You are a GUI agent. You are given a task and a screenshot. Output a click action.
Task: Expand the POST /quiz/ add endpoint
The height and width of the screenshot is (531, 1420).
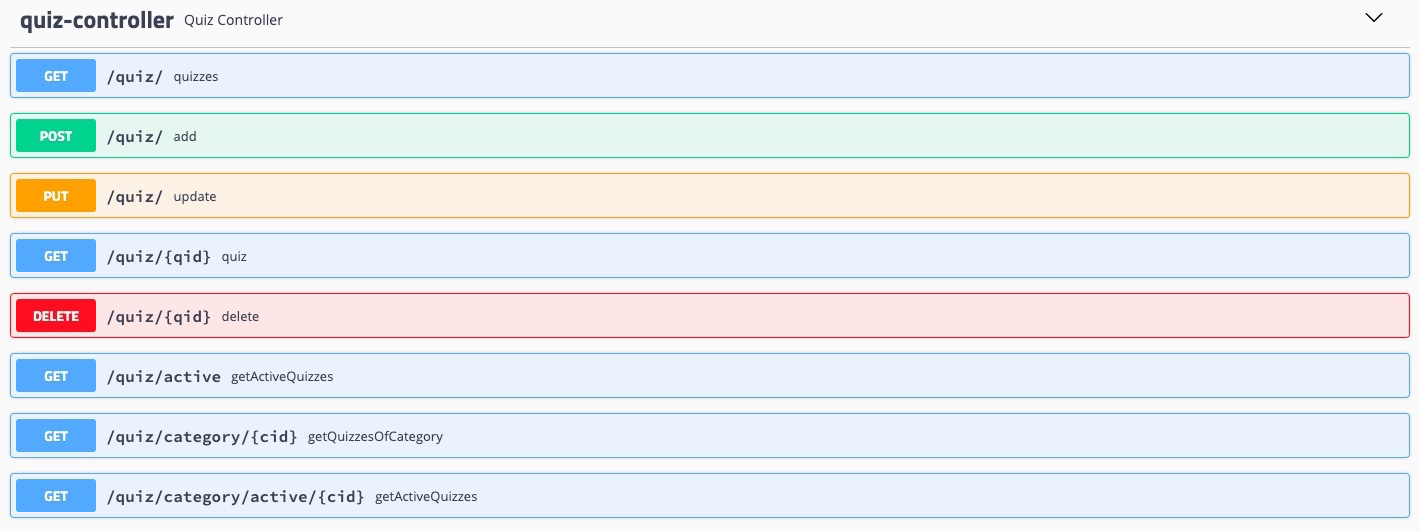710,136
